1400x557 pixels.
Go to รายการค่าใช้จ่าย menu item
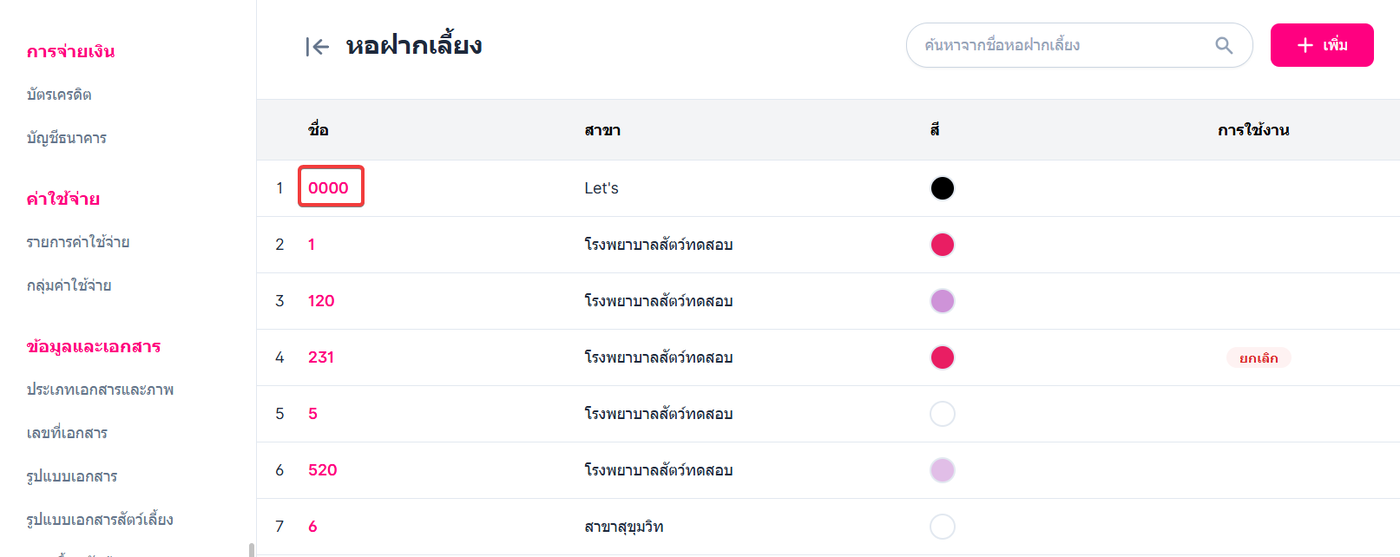click(x=78, y=242)
